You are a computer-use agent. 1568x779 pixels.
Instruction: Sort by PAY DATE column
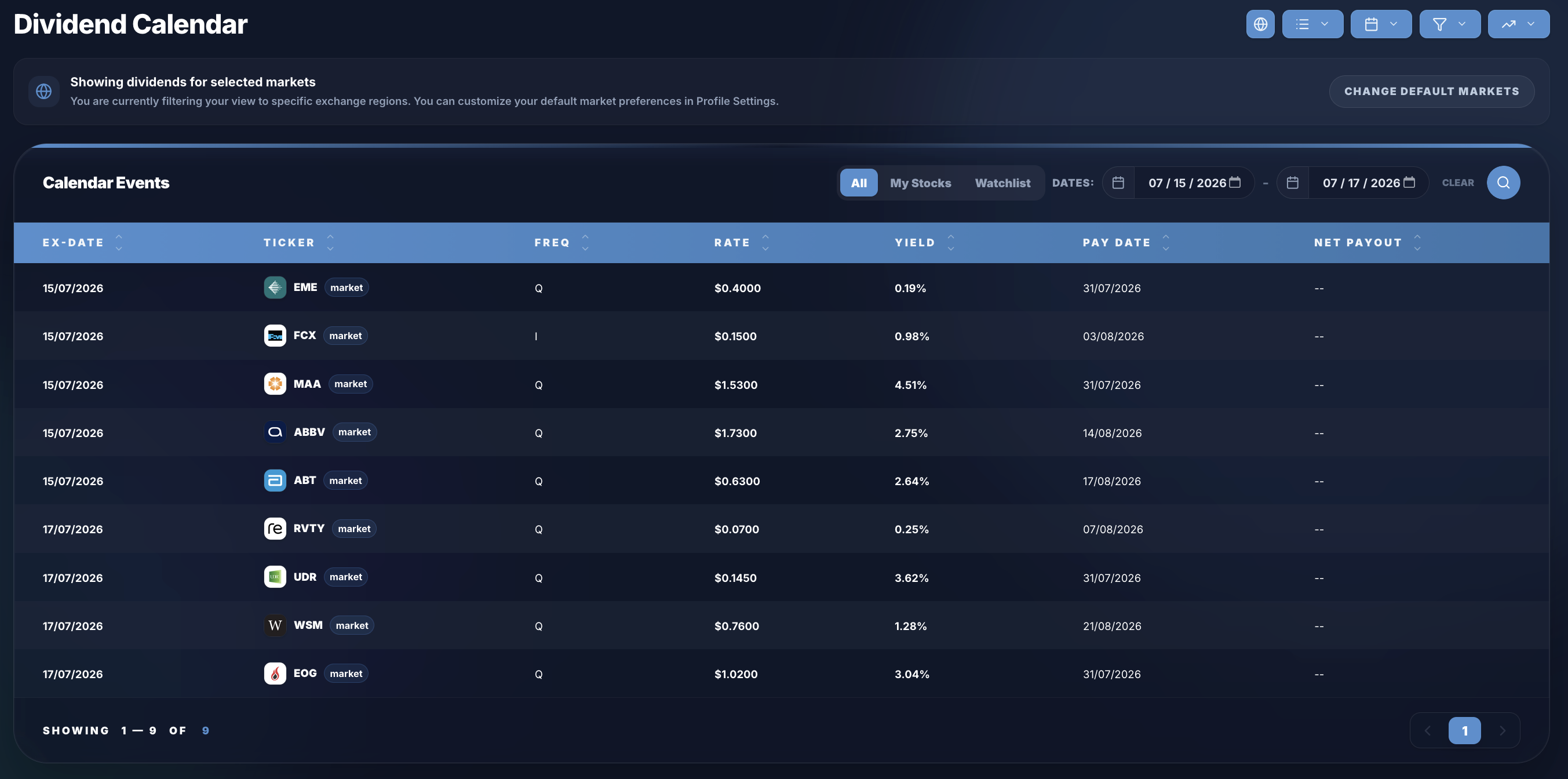[x=1126, y=242]
